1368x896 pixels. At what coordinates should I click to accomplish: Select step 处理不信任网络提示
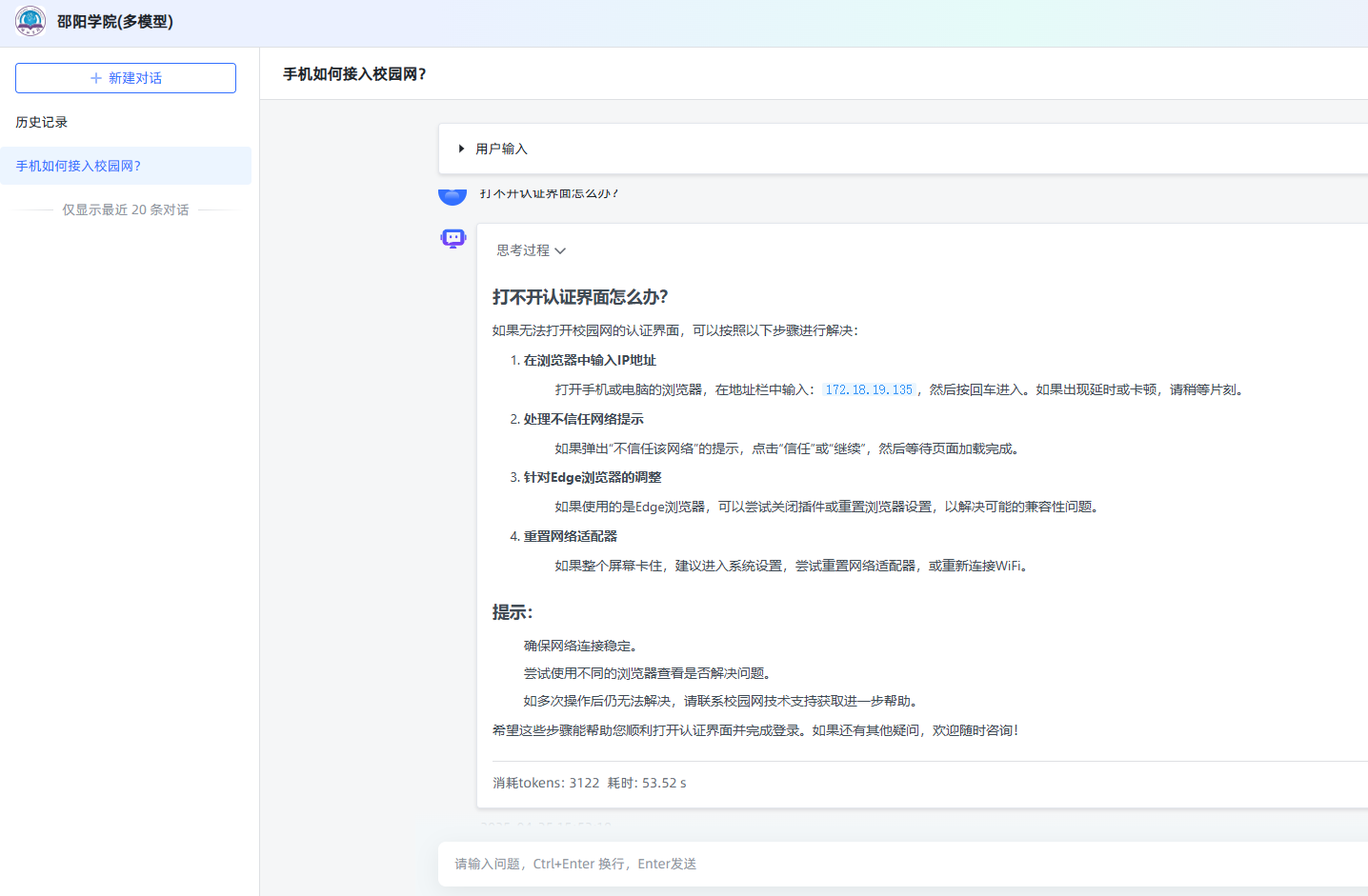pos(583,419)
